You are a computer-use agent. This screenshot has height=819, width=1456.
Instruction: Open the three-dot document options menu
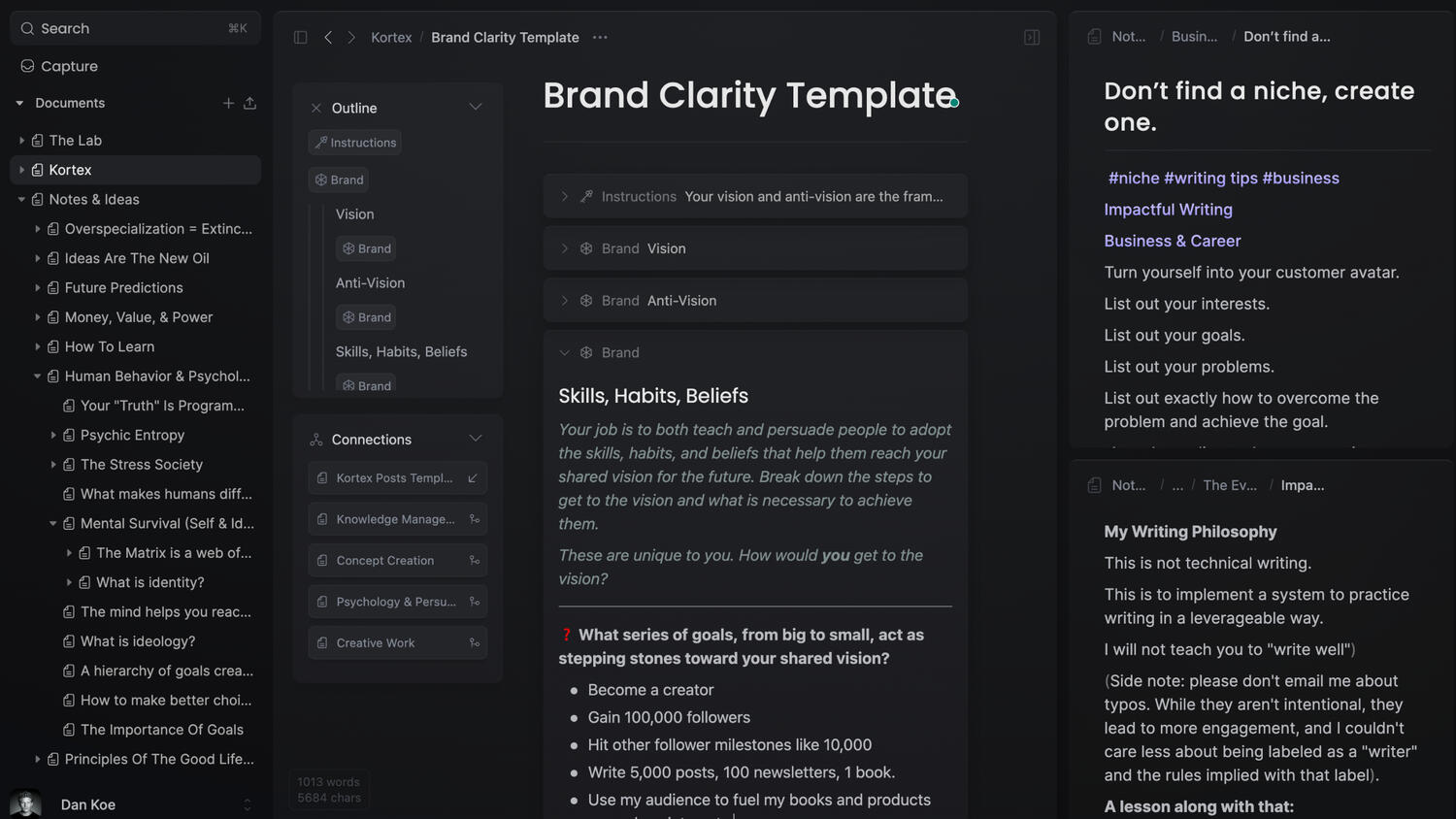click(600, 38)
